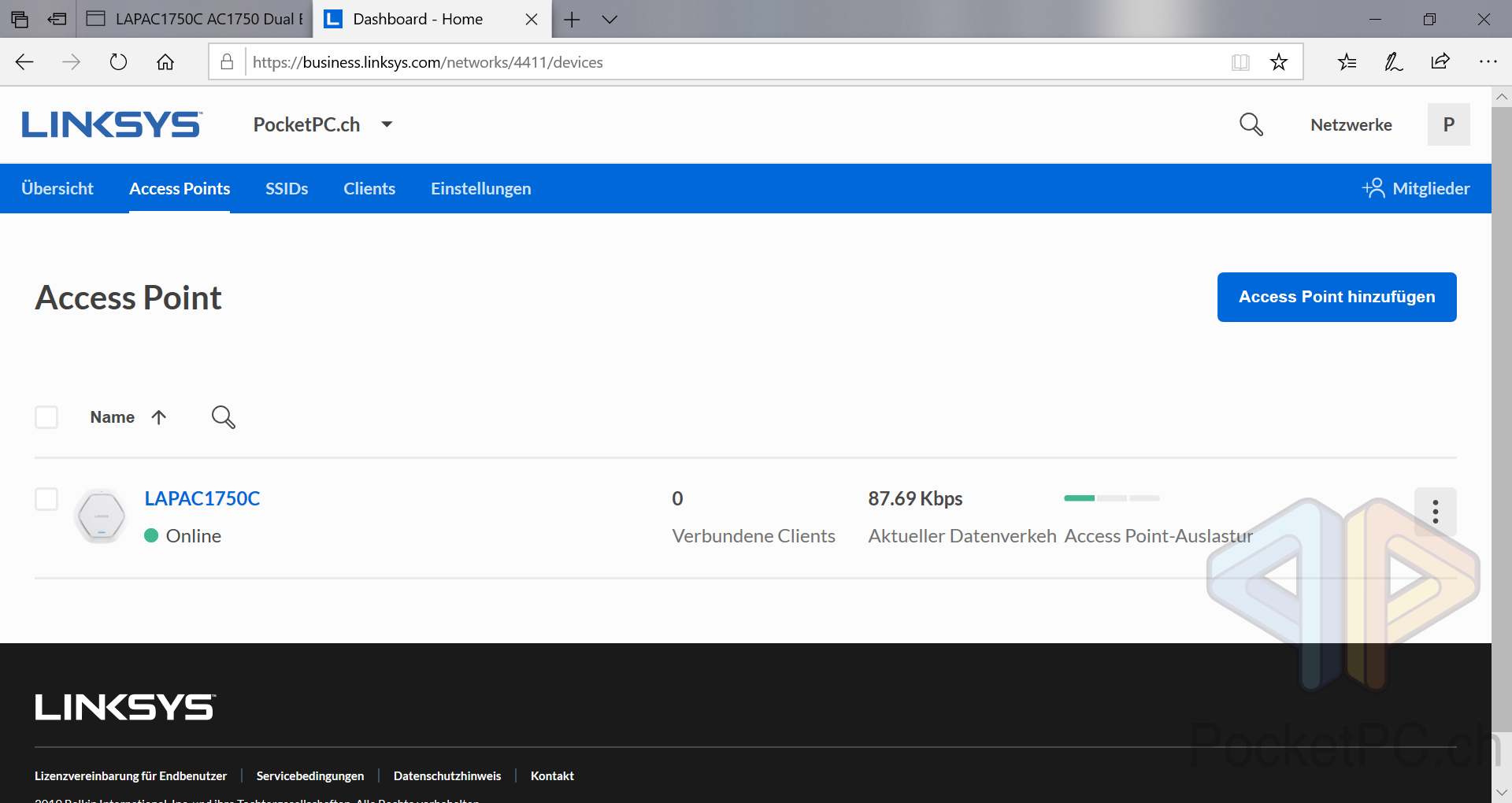Screen dimensions: 1512x803
Task: Click the Mitglieder add-member icon
Action: pyautogui.click(x=1373, y=188)
